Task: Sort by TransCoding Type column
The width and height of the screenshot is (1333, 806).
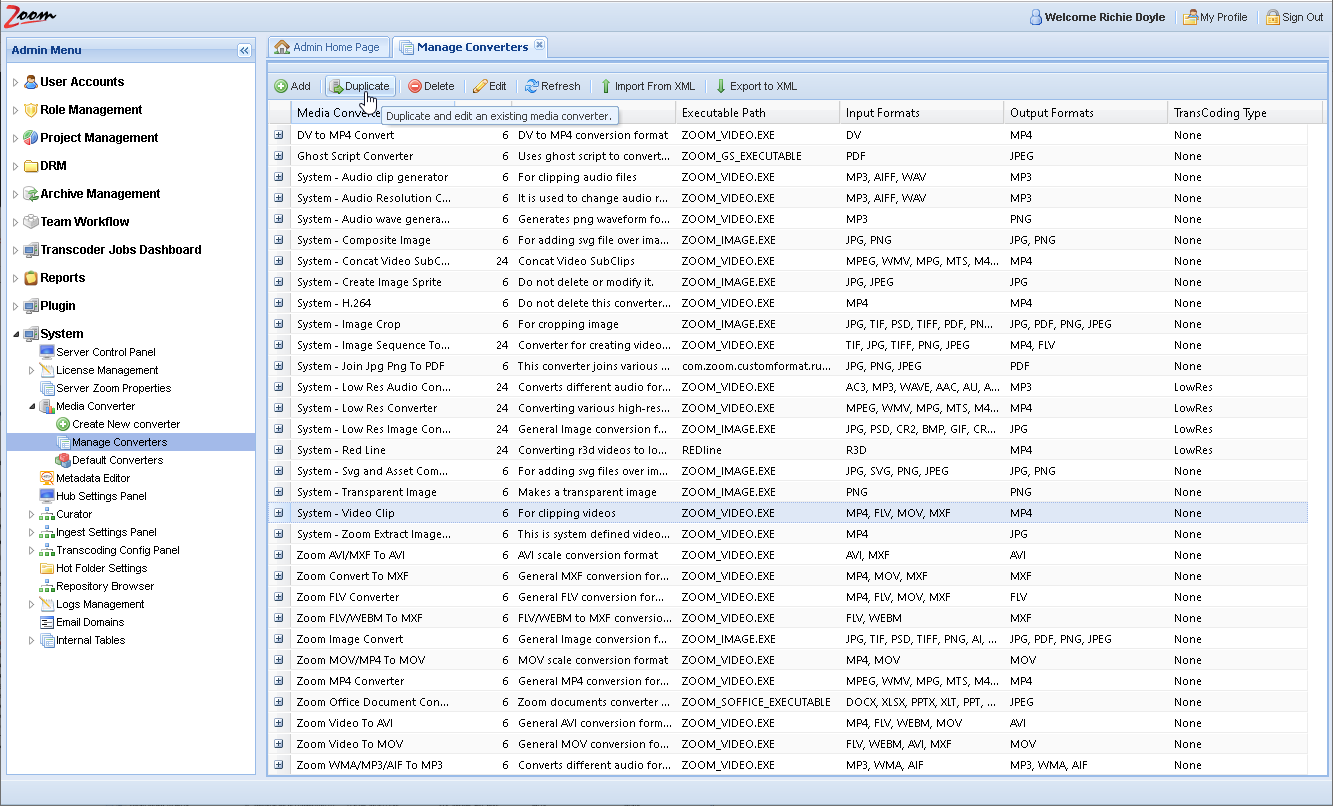Action: coord(1247,113)
